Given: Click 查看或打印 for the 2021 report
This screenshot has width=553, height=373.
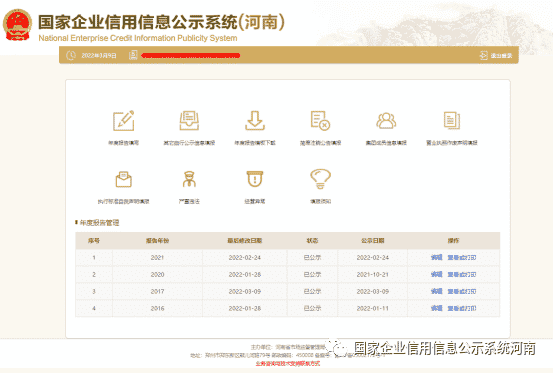Looking at the screenshot, I should pos(462,257).
